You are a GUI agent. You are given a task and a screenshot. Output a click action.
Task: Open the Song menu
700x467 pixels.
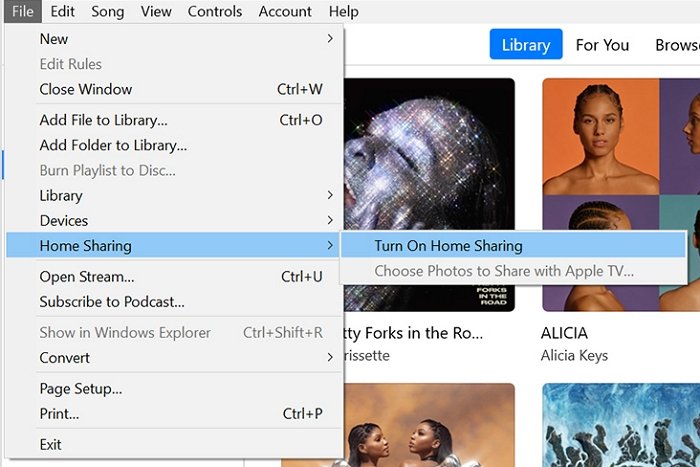(108, 11)
